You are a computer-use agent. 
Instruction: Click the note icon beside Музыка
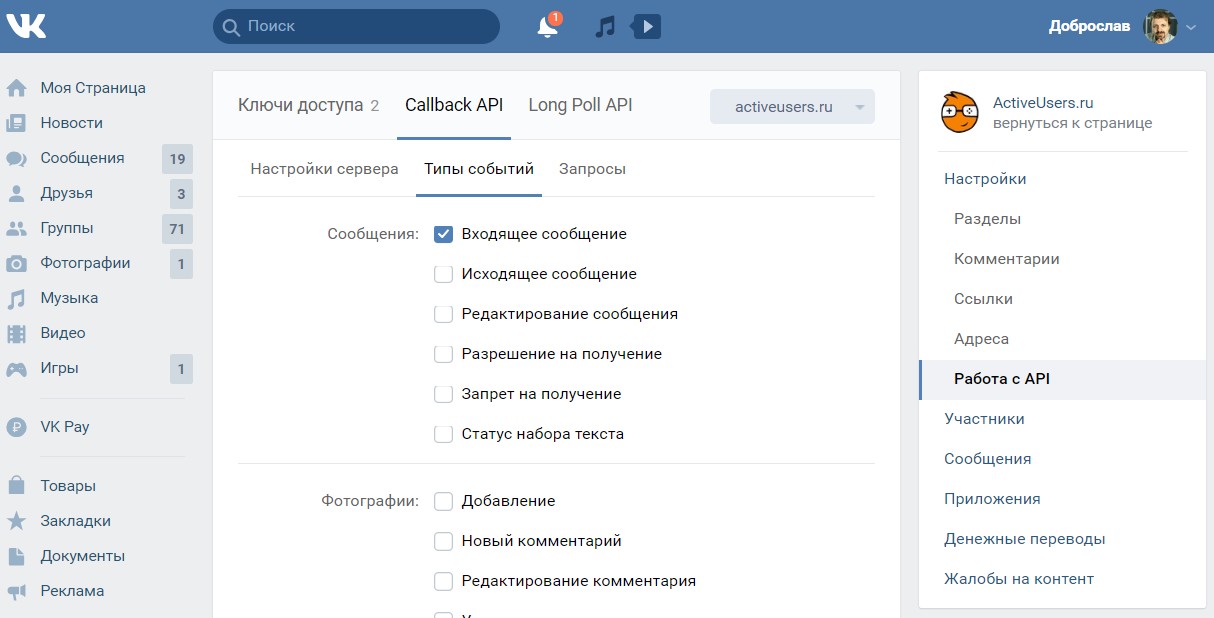17,298
